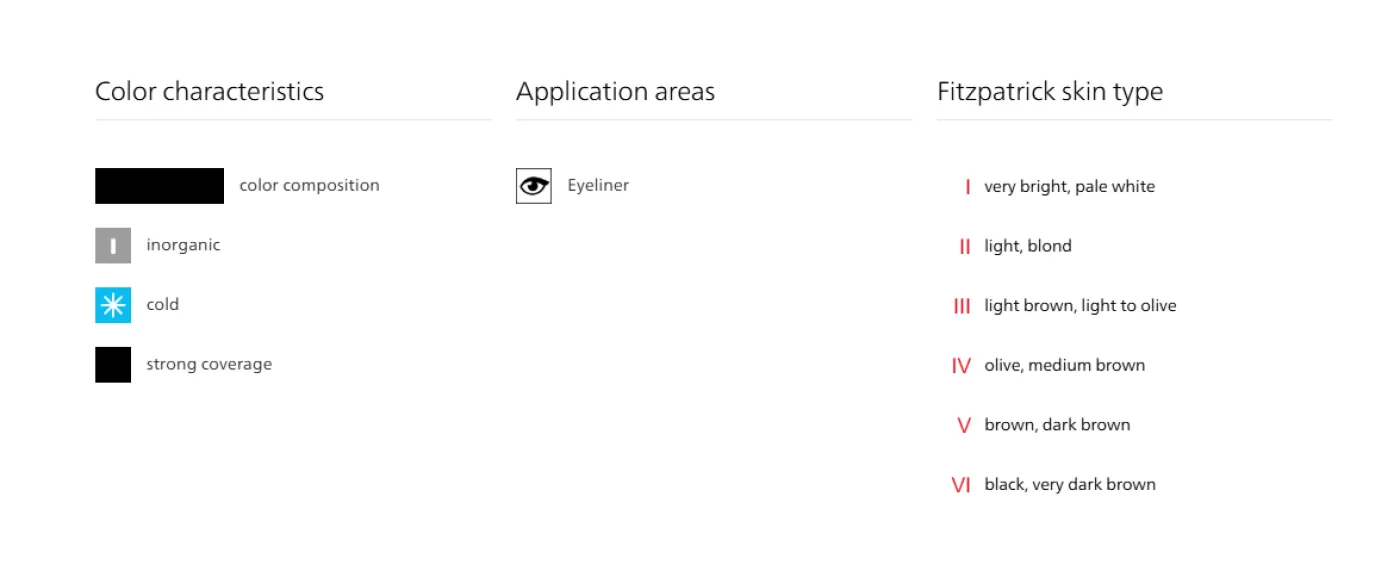Viewport: 1400px width, 571px height.
Task: Click the red Fitzpatrick type IV numeral
Action: 961,366
